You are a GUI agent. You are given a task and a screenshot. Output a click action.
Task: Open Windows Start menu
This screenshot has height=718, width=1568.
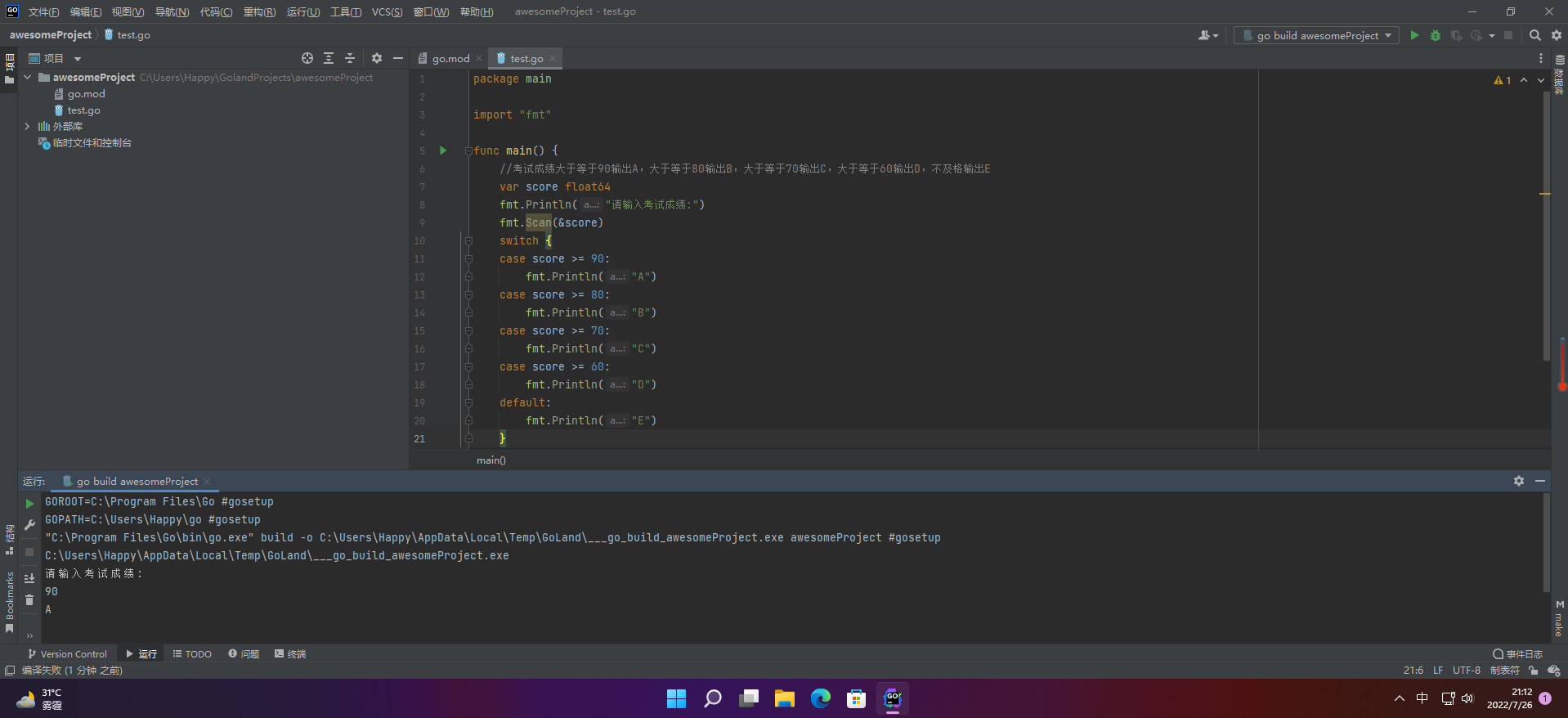(x=677, y=698)
